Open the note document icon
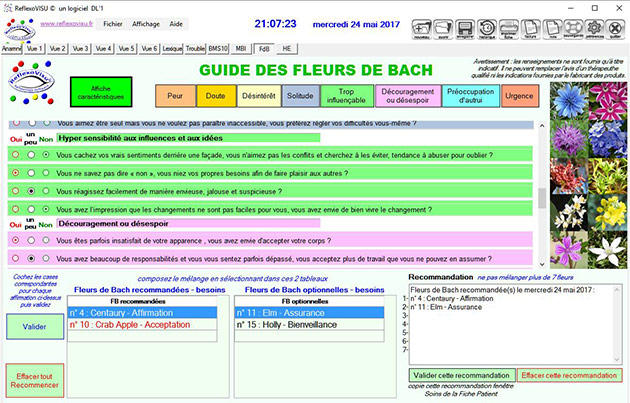Screen dimensions: 630x403 coord(552,29)
